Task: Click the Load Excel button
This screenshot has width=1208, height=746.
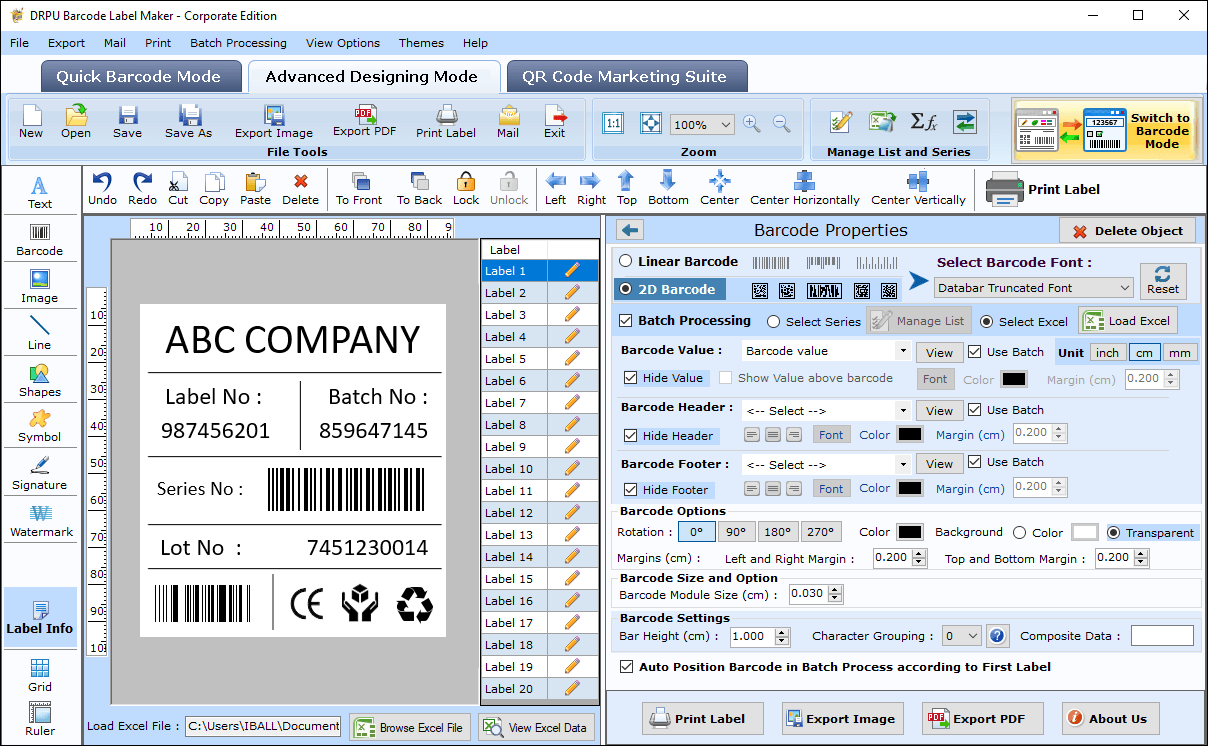Action: click(x=1127, y=321)
